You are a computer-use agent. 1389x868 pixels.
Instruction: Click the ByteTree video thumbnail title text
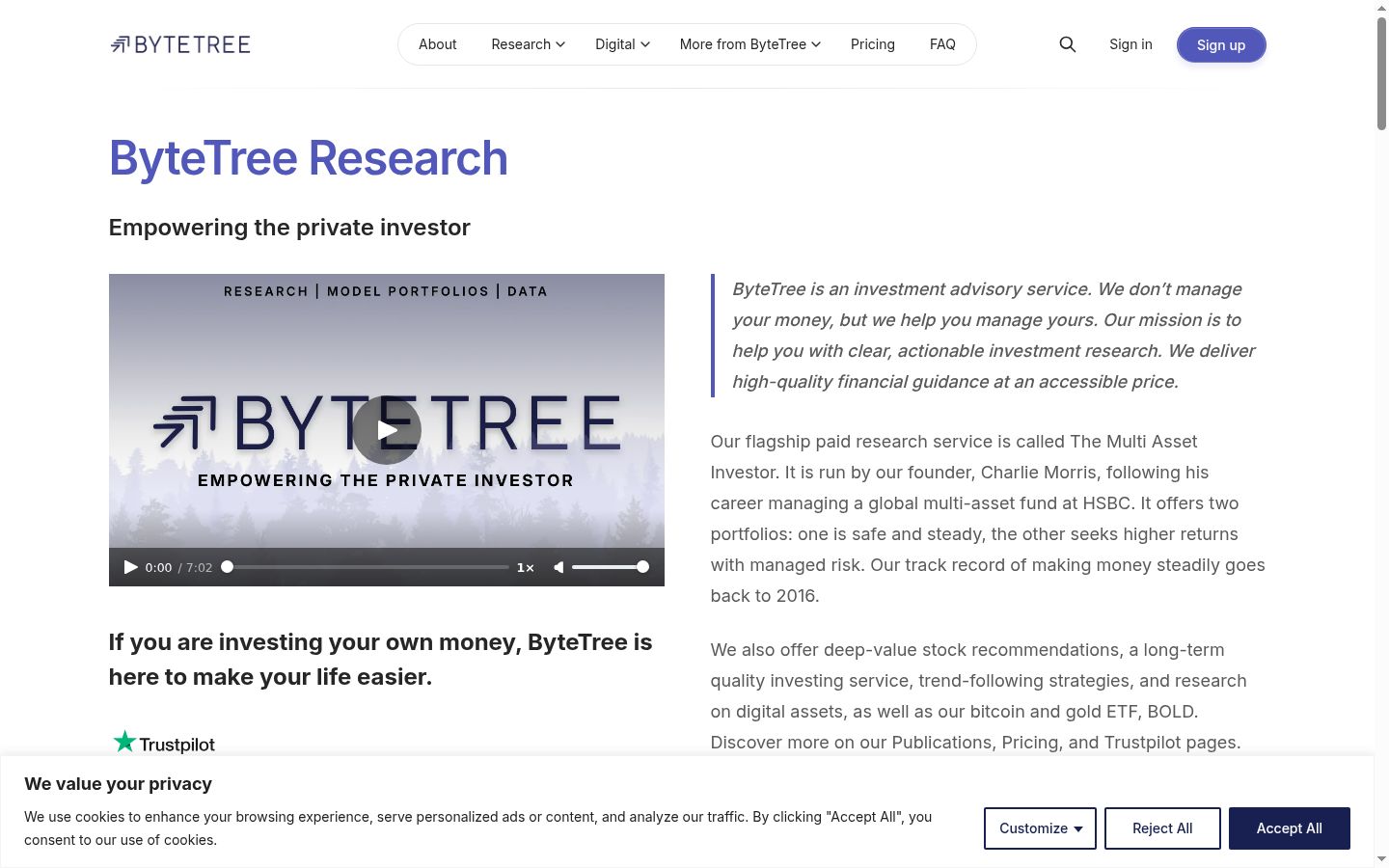click(x=386, y=422)
